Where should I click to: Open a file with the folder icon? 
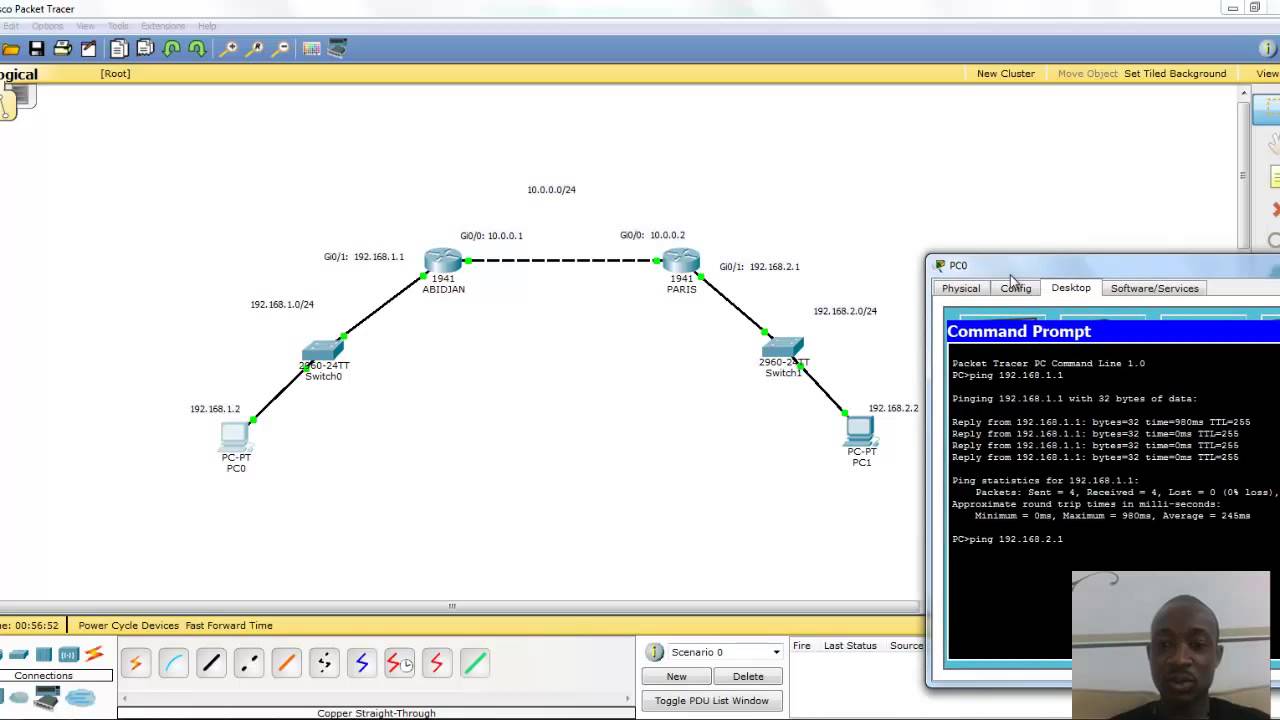11,48
